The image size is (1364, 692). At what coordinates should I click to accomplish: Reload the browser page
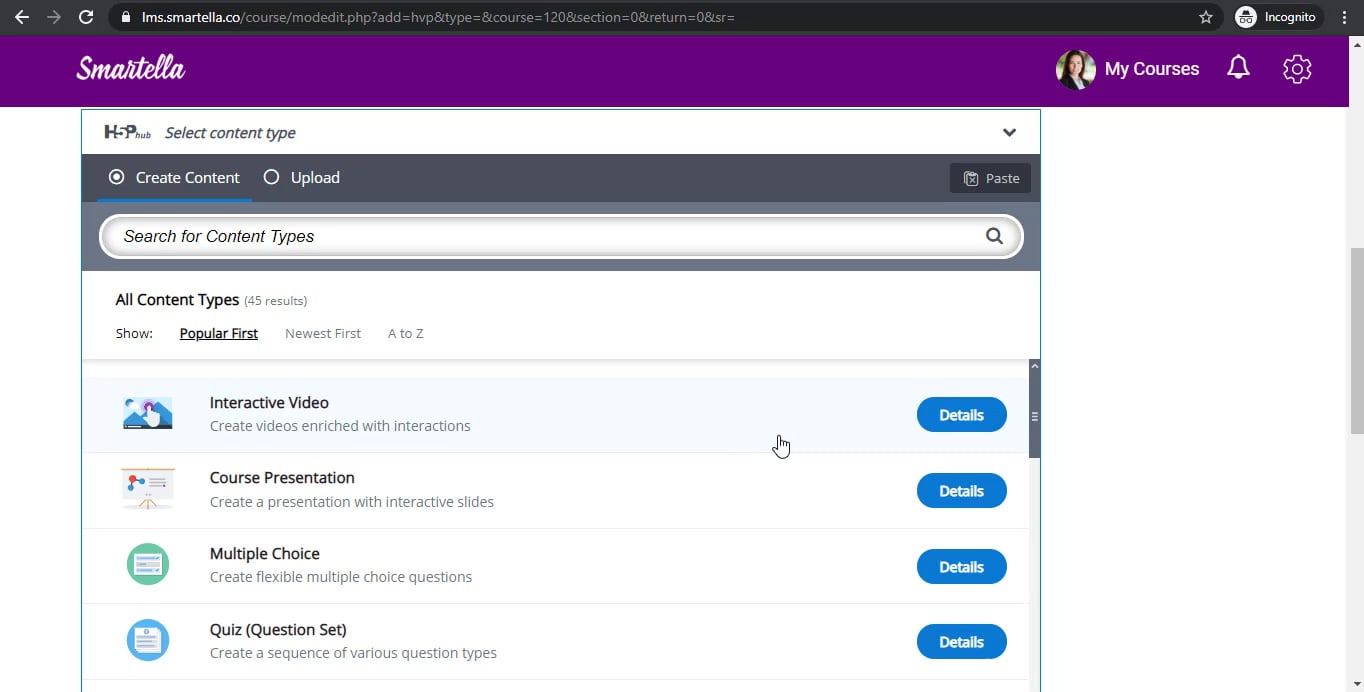(86, 17)
